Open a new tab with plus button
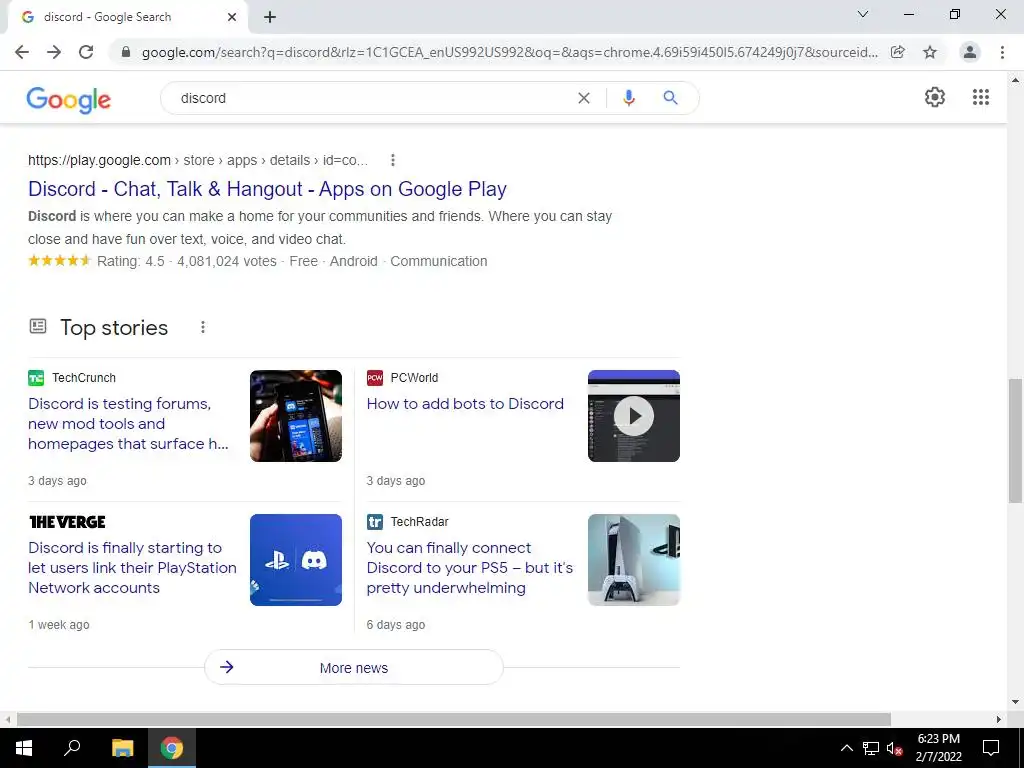The width and height of the screenshot is (1024, 768). coord(270,17)
